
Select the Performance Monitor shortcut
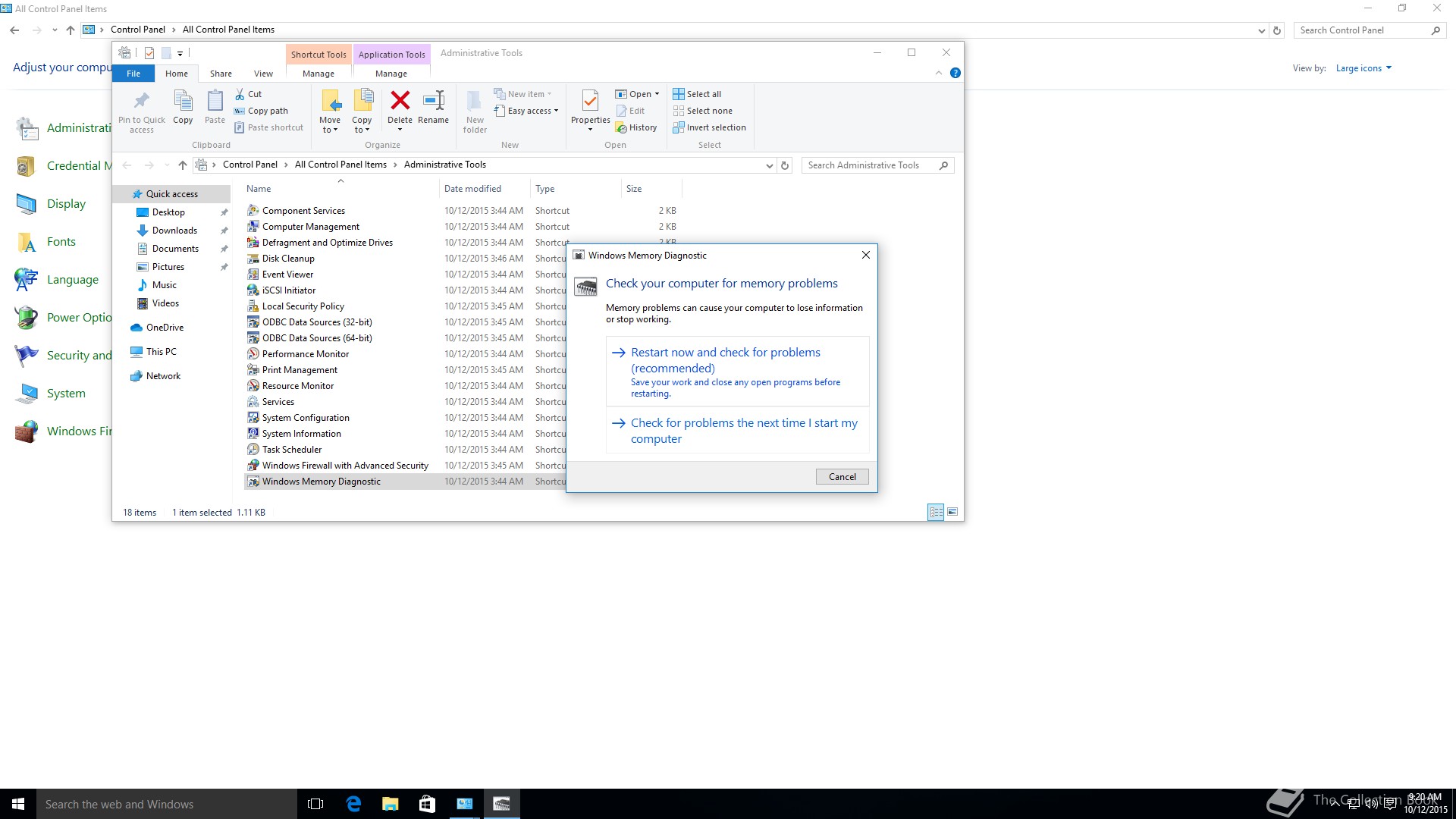(306, 354)
